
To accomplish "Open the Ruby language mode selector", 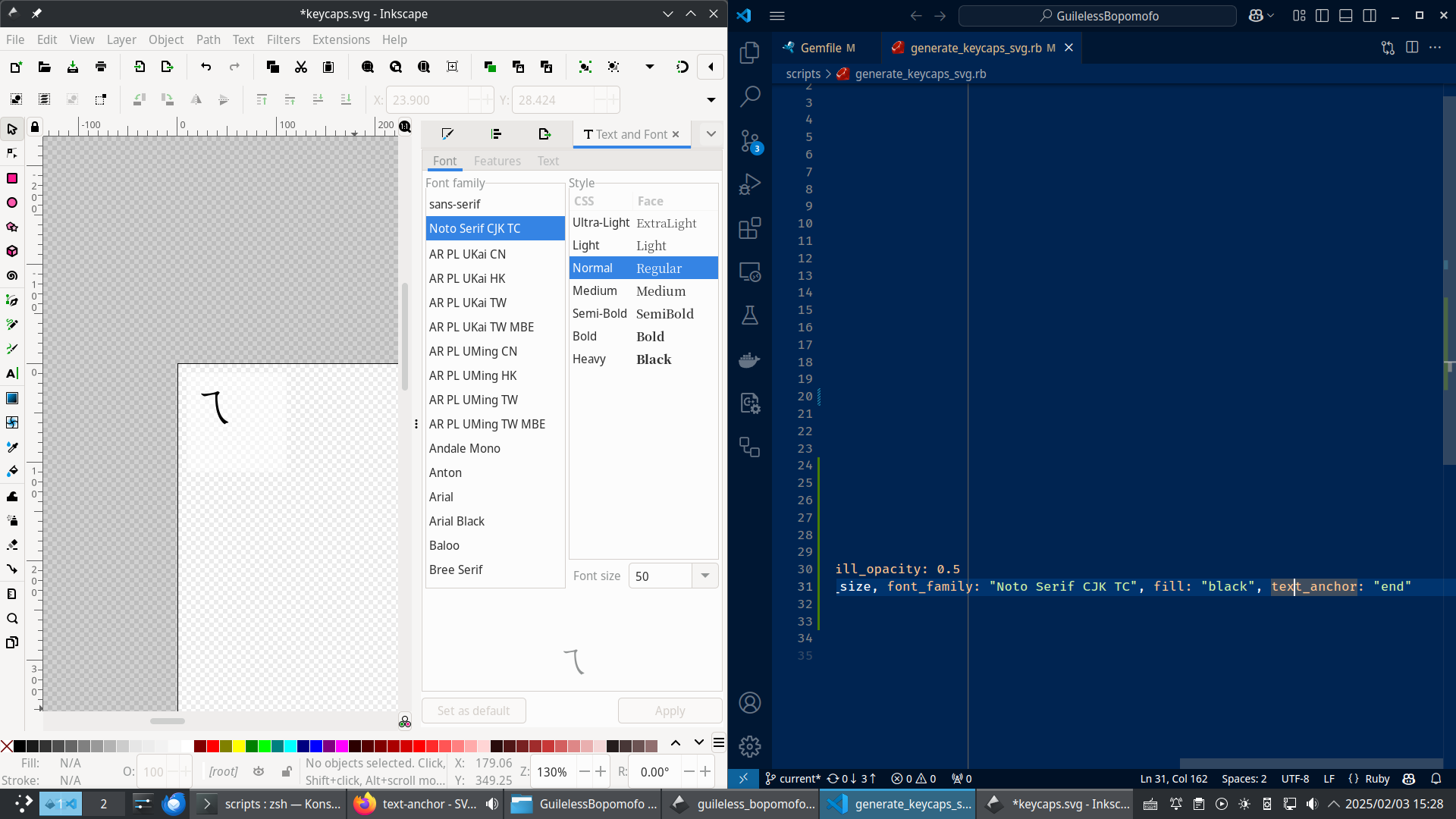I will click(x=1377, y=779).
